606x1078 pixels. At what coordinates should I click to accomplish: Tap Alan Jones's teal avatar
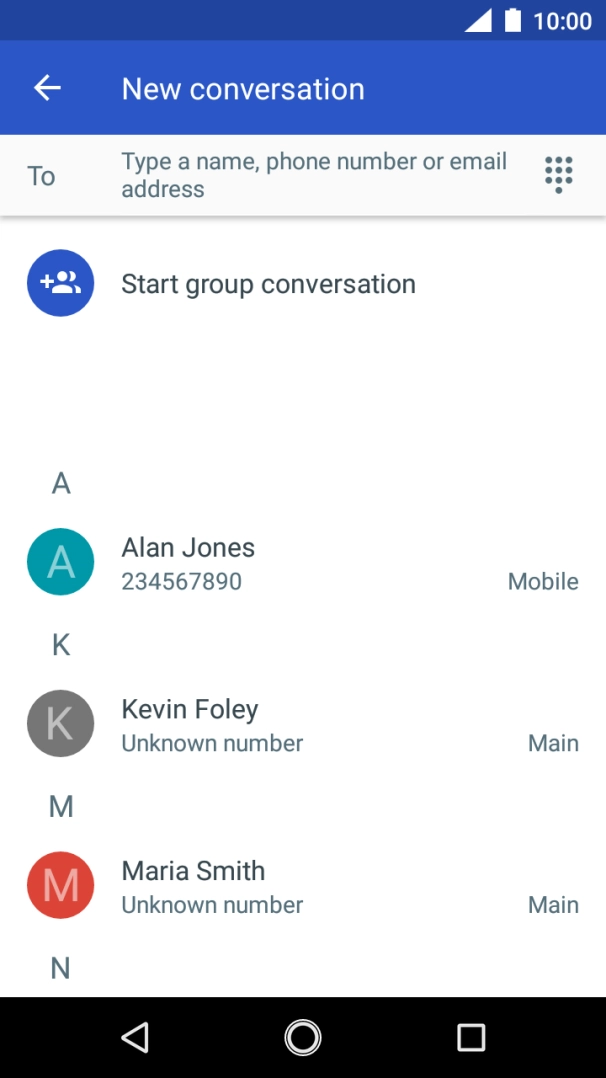tap(60, 562)
